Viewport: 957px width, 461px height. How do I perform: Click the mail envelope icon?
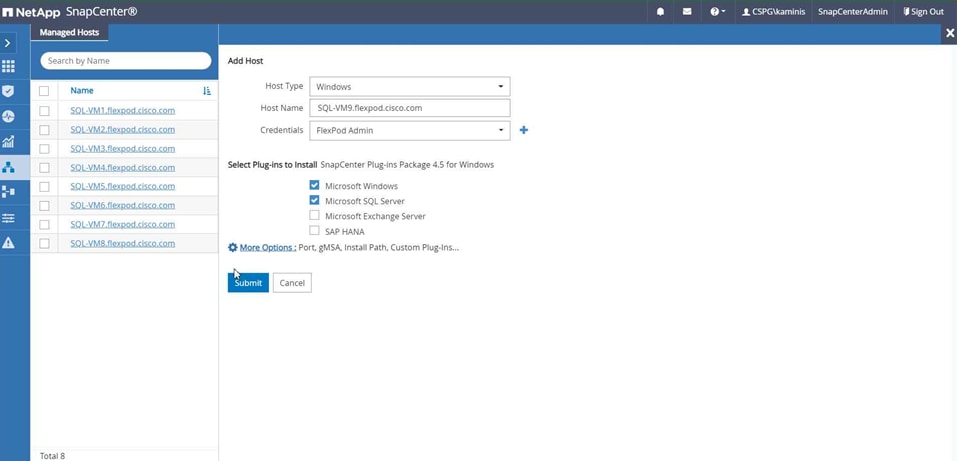(687, 12)
